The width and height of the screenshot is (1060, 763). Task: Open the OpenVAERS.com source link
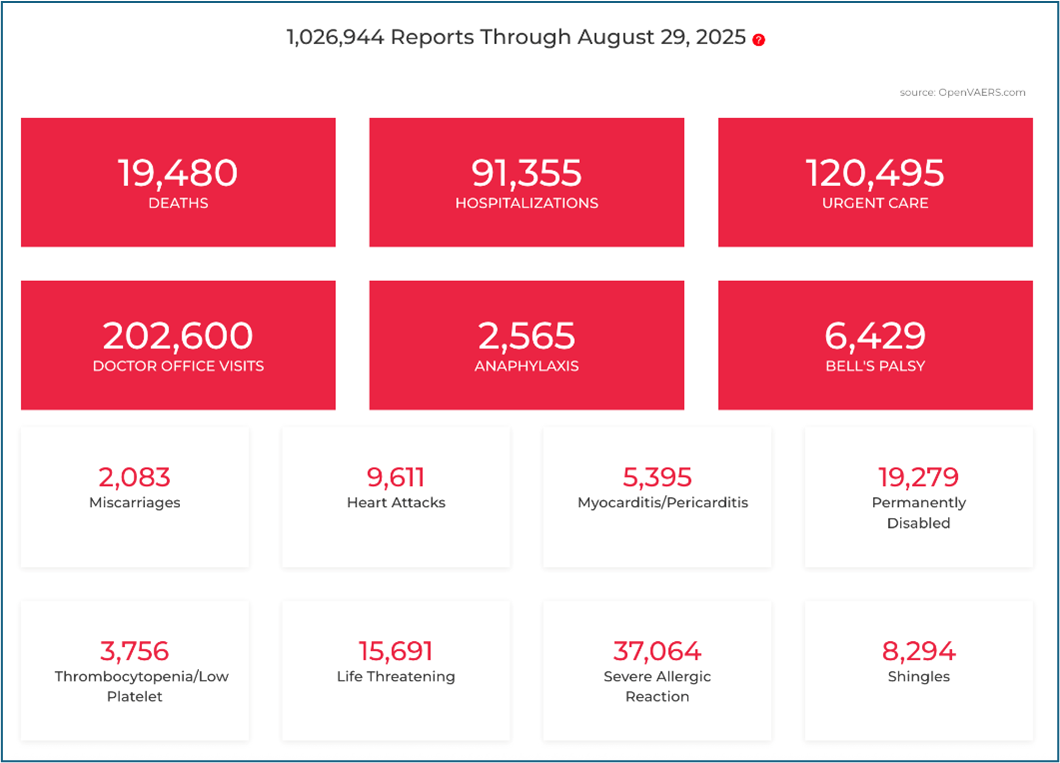(962, 92)
